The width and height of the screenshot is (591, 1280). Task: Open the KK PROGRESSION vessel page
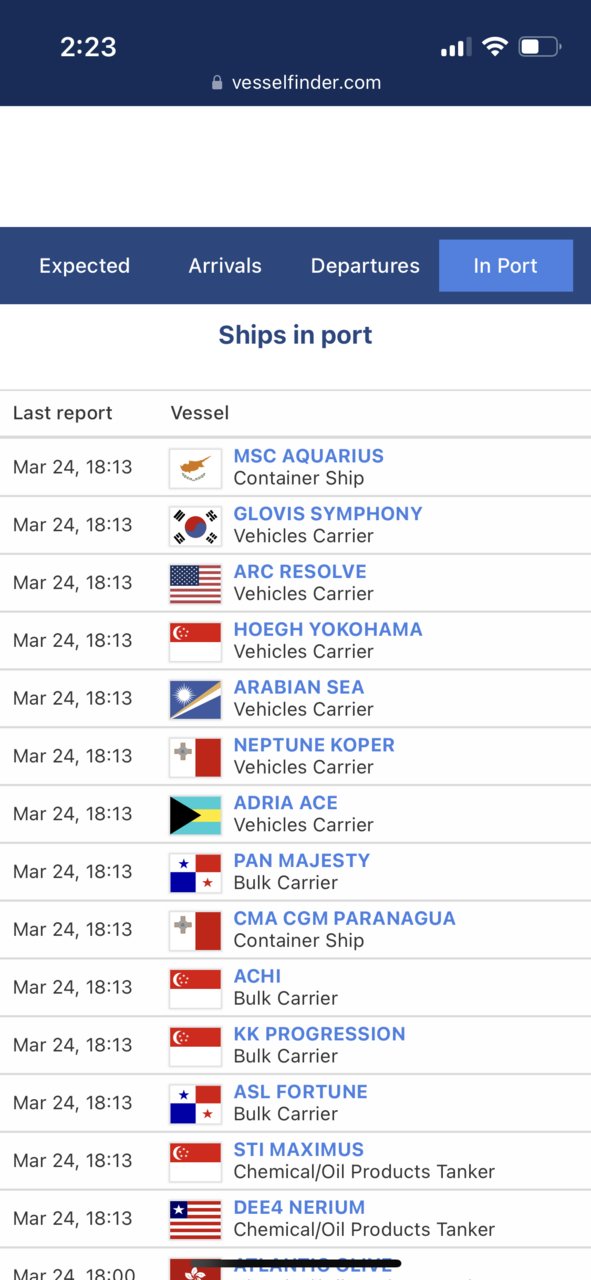click(319, 1034)
